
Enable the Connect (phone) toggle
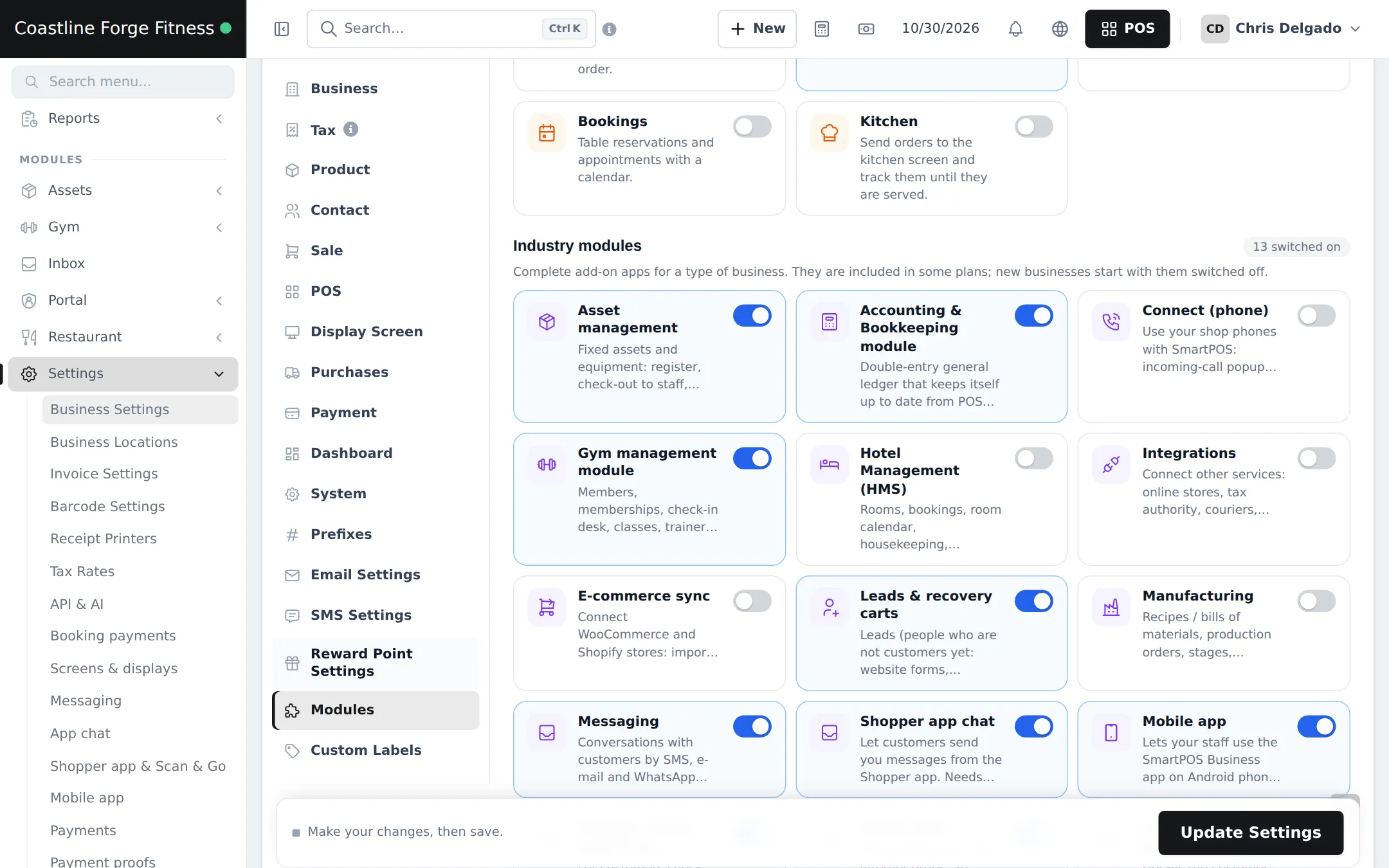coord(1316,316)
